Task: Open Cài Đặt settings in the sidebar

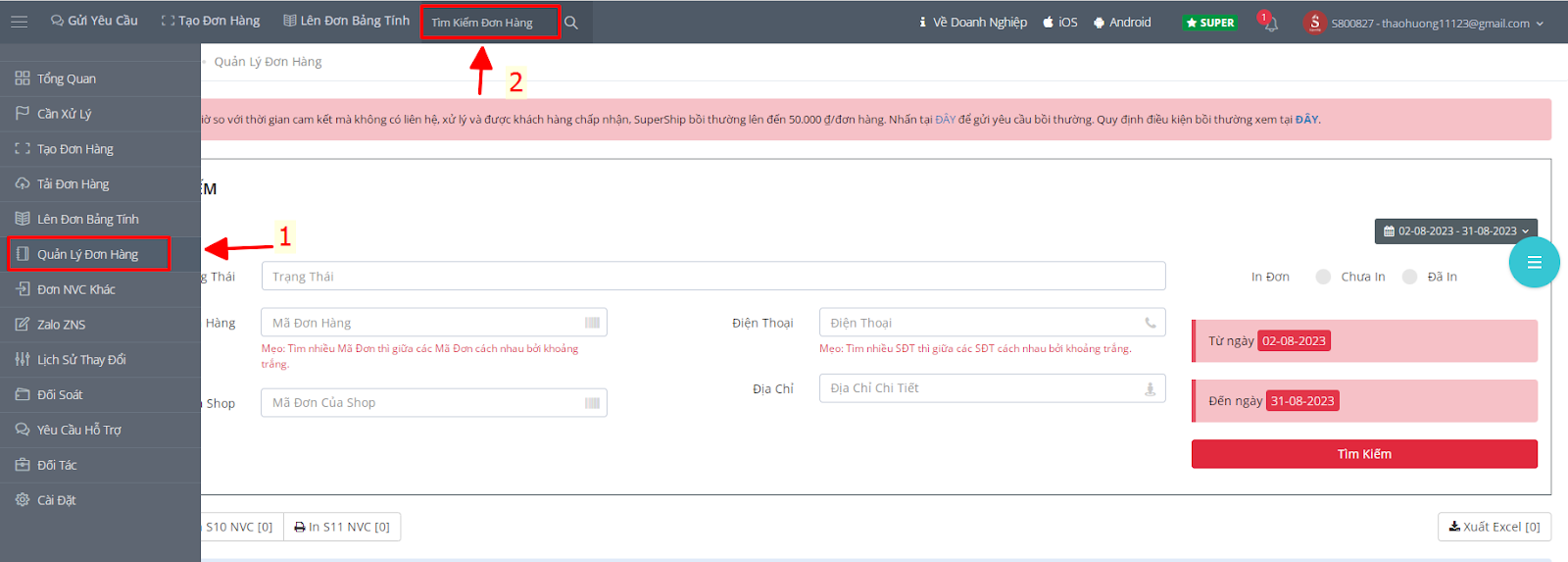Action: coord(100,500)
